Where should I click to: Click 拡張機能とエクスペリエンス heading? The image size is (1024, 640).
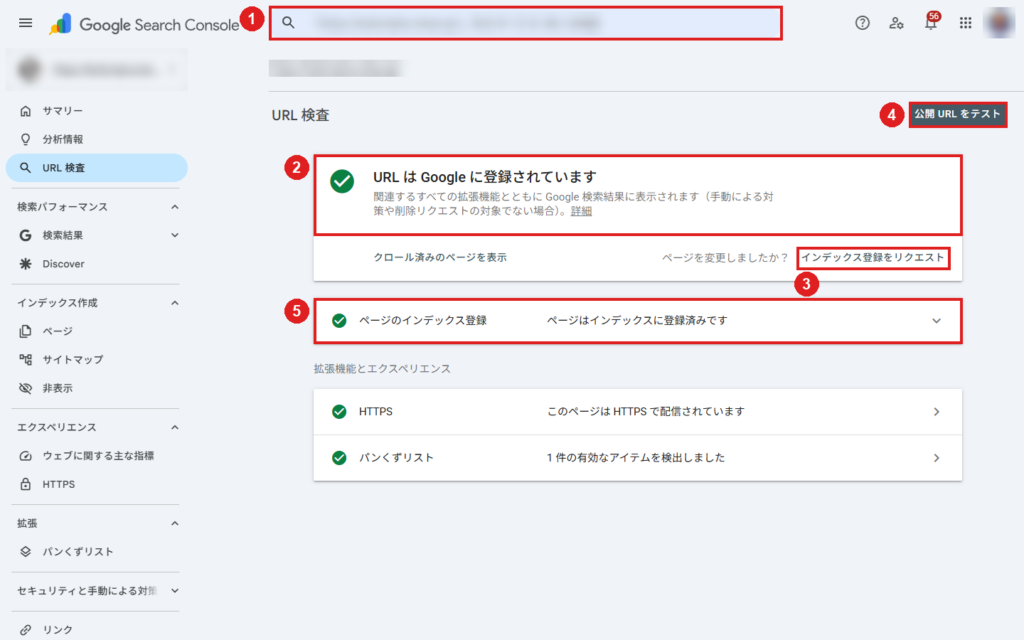pyautogui.click(x=382, y=369)
